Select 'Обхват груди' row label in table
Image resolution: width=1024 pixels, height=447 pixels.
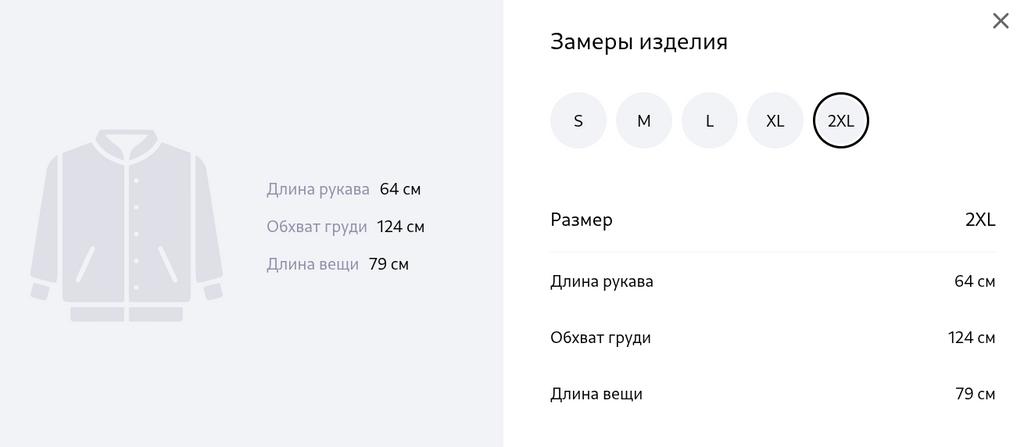[x=600, y=338]
